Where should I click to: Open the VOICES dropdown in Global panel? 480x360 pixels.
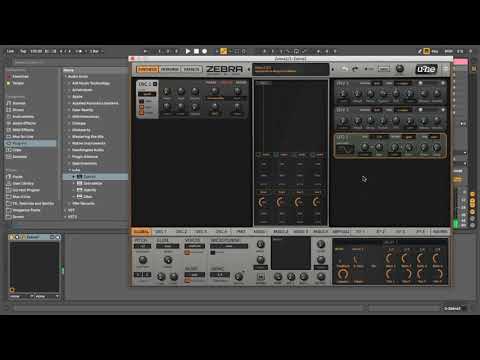[195, 246]
